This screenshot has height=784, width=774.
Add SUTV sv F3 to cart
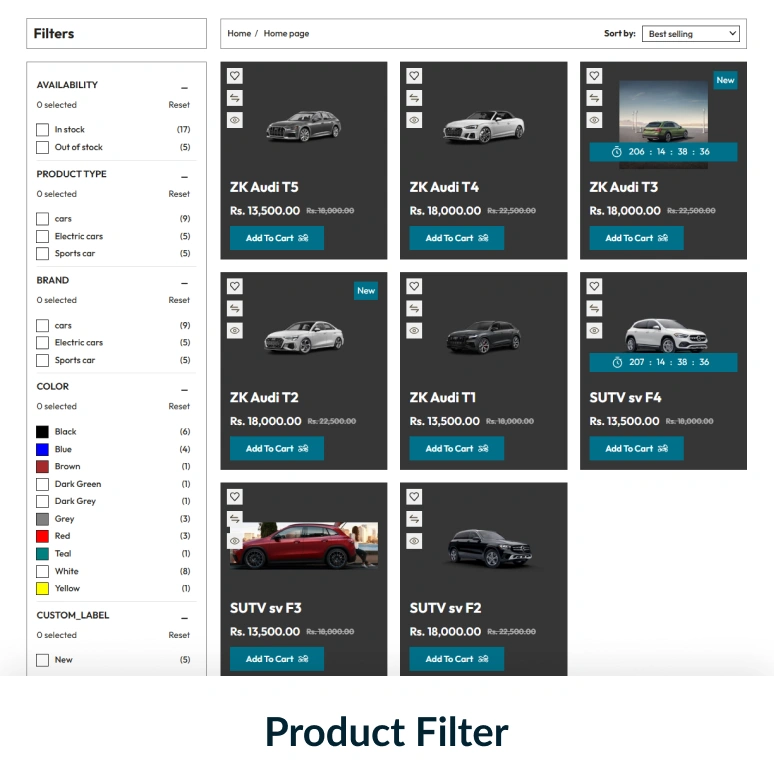point(276,659)
